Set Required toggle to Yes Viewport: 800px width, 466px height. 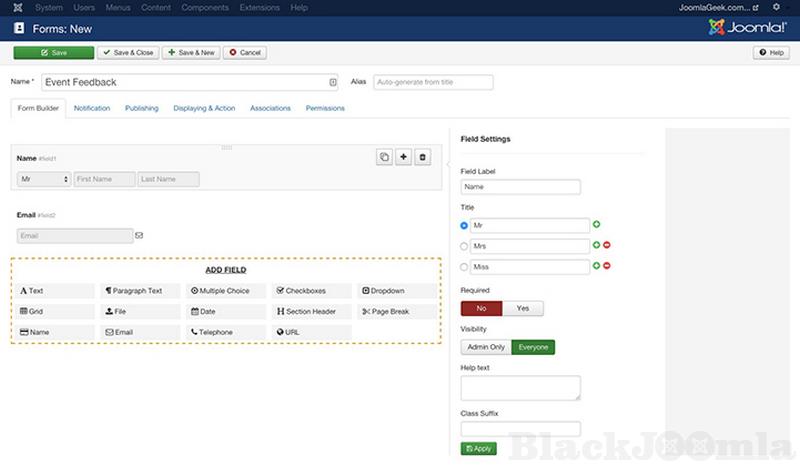click(523, 308)
